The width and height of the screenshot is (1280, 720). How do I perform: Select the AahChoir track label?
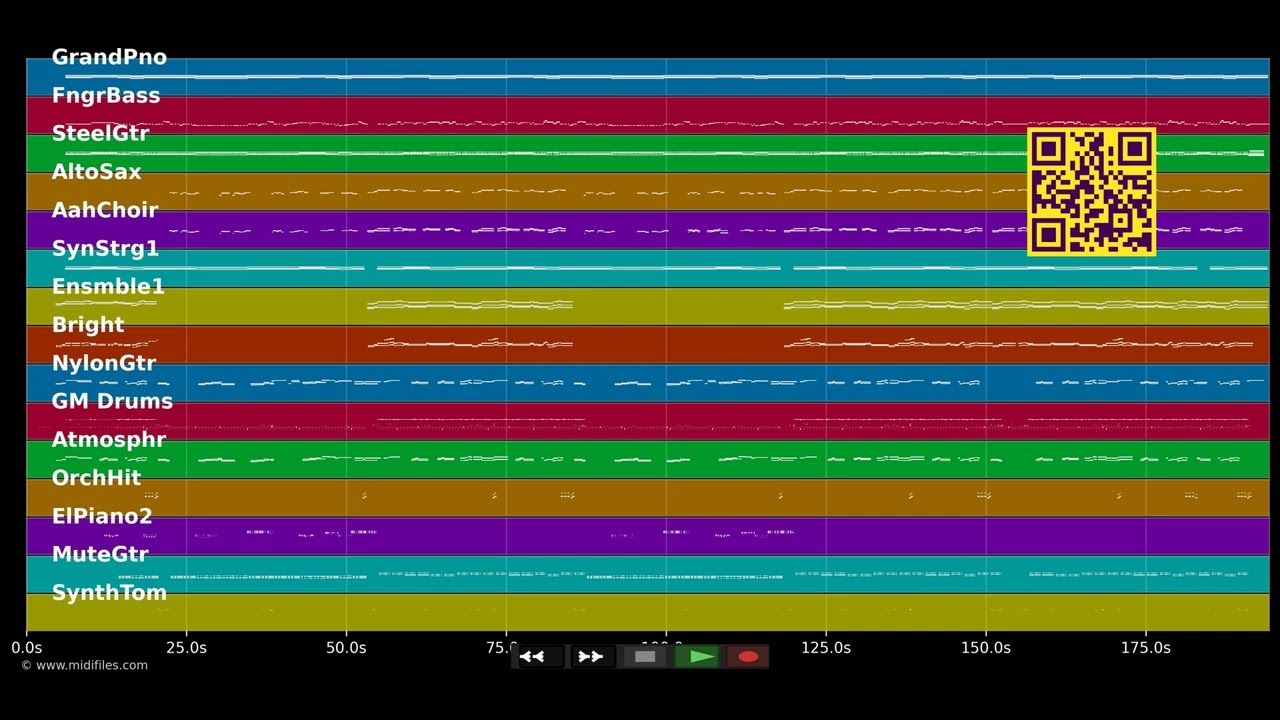[105, 210]
